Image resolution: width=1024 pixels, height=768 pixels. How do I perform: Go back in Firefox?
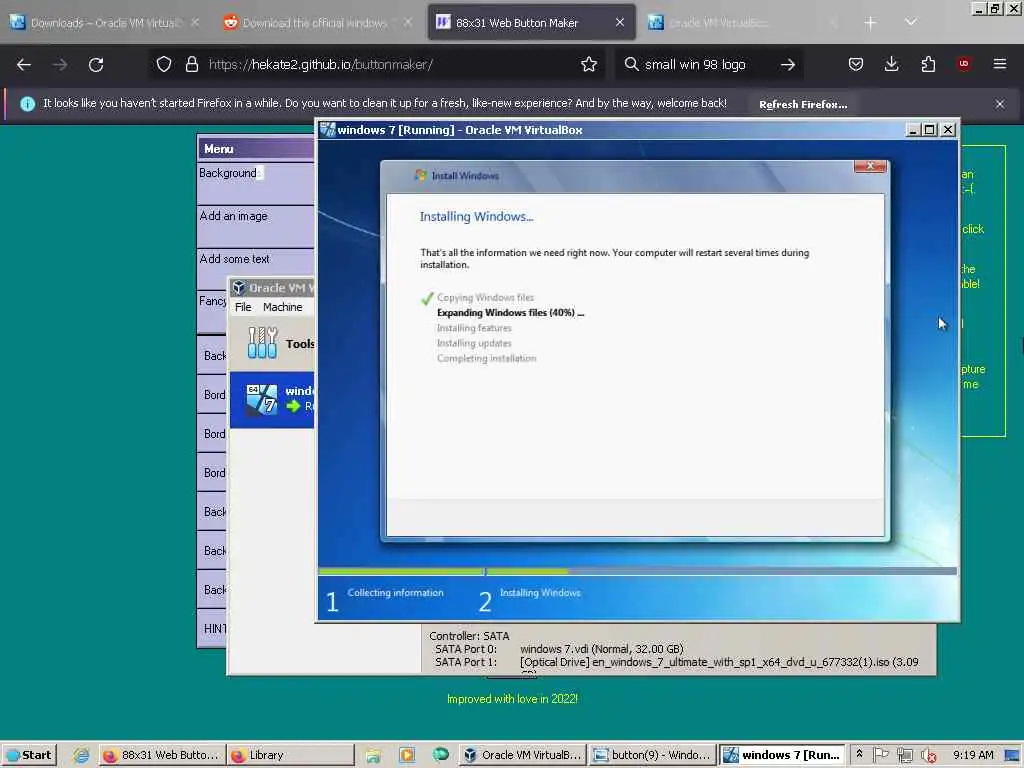point(24,65)
